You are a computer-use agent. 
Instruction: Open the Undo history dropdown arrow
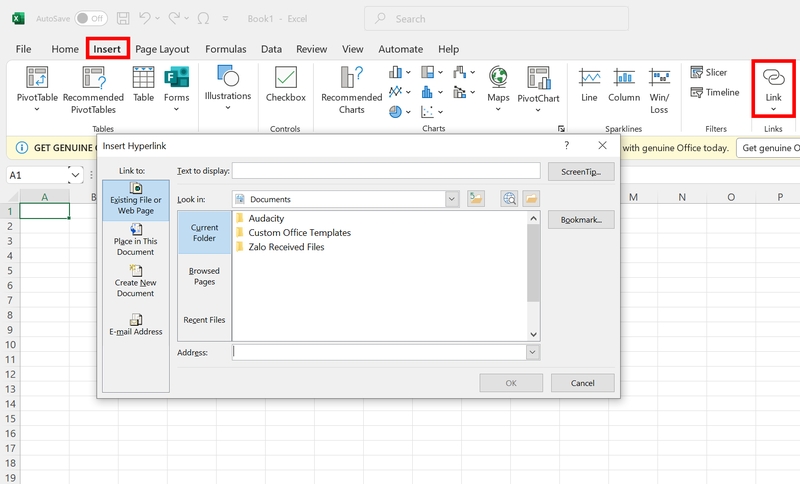[x=157, y=18]
